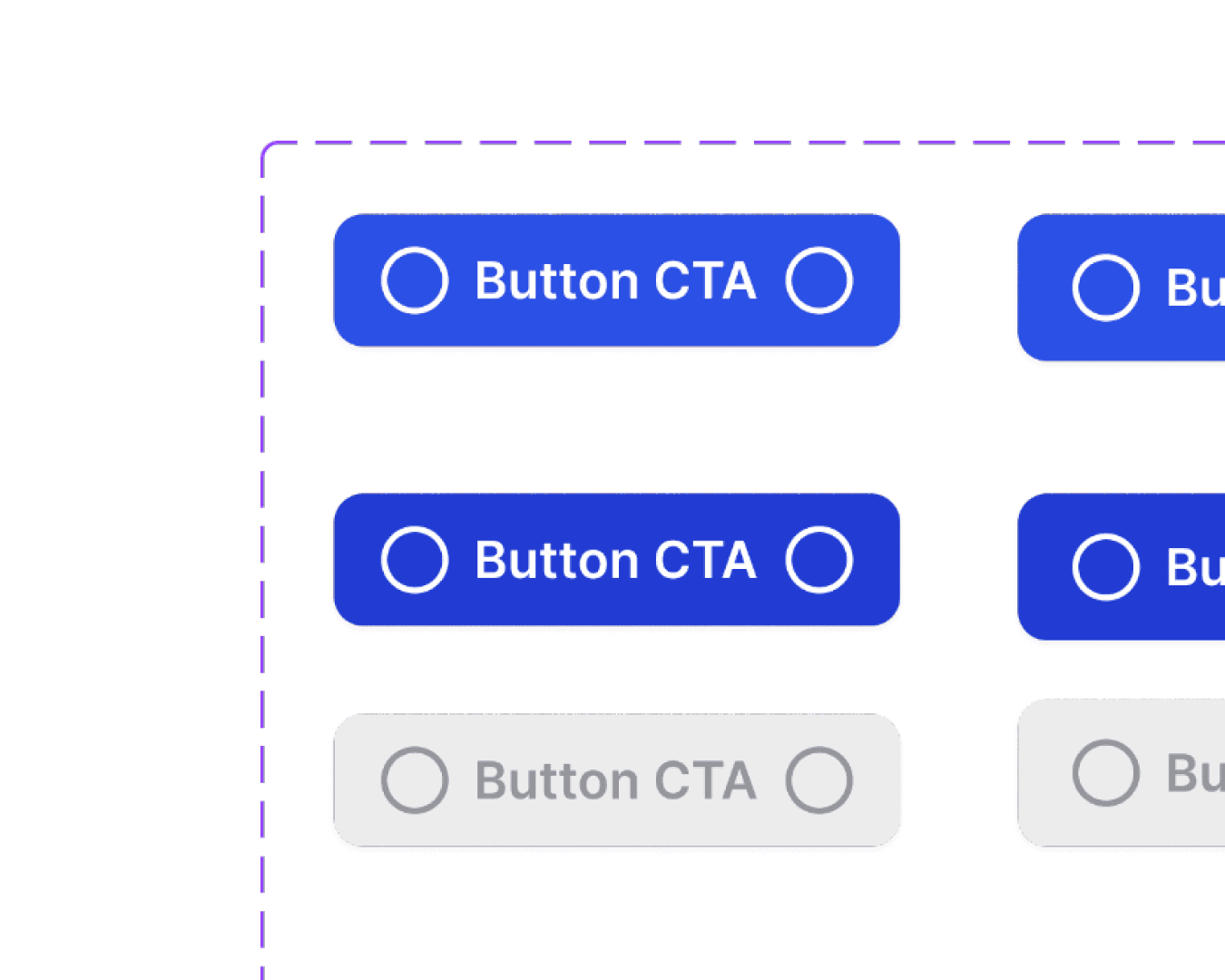Click left circle icon in middle-left dark blue button
Image resolution: width=1225 pixels, height=980 pixels.
pos(415,560)
